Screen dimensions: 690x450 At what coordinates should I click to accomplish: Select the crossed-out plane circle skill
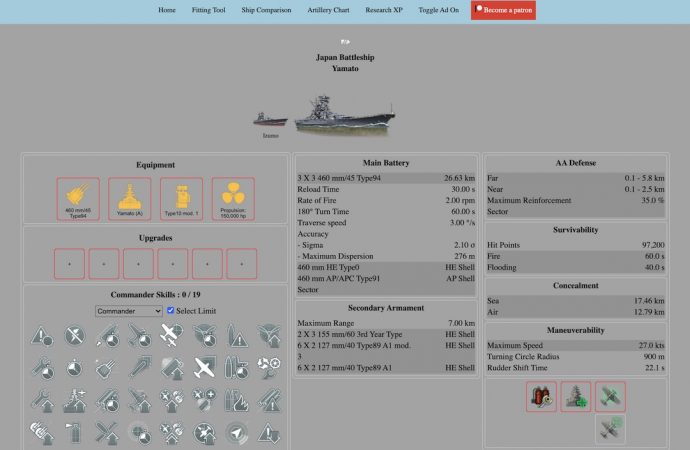[x=75, y=336]
